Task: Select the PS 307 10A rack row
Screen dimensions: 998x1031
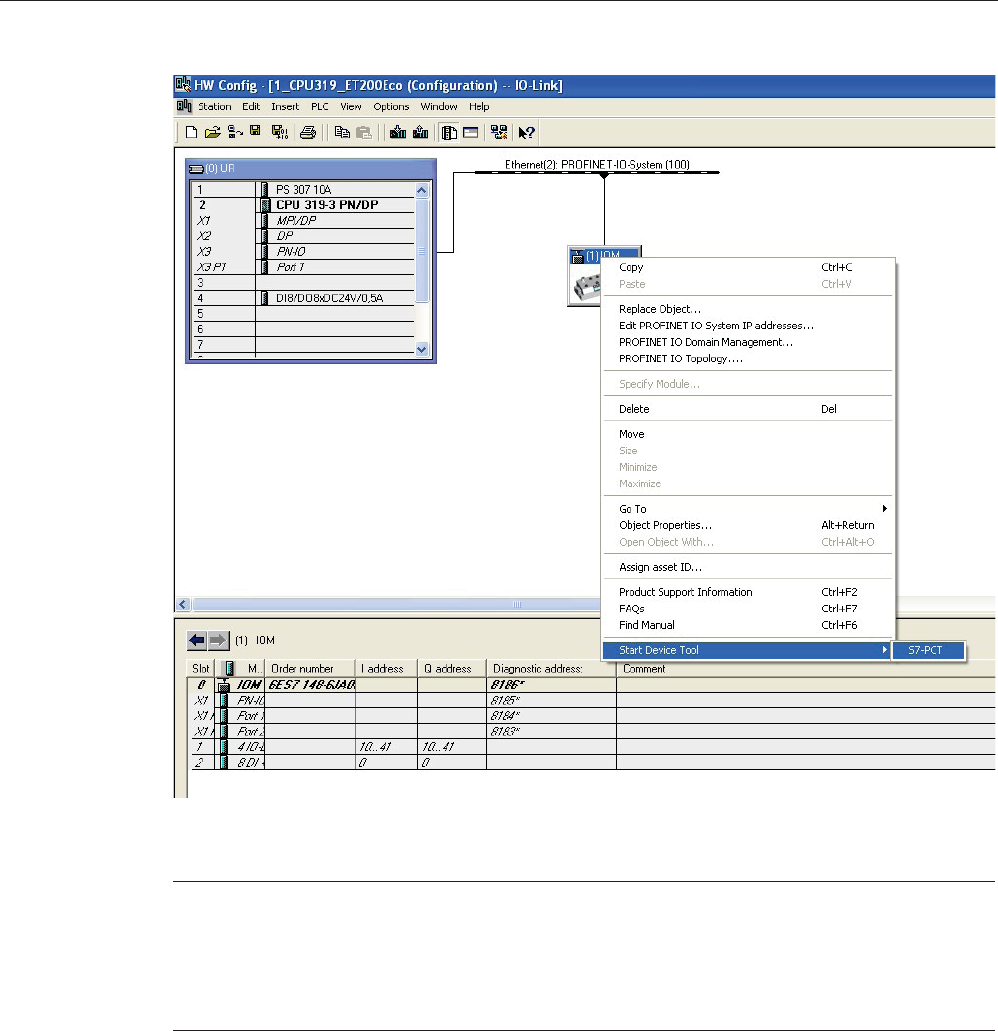Action: coord(303,189)
